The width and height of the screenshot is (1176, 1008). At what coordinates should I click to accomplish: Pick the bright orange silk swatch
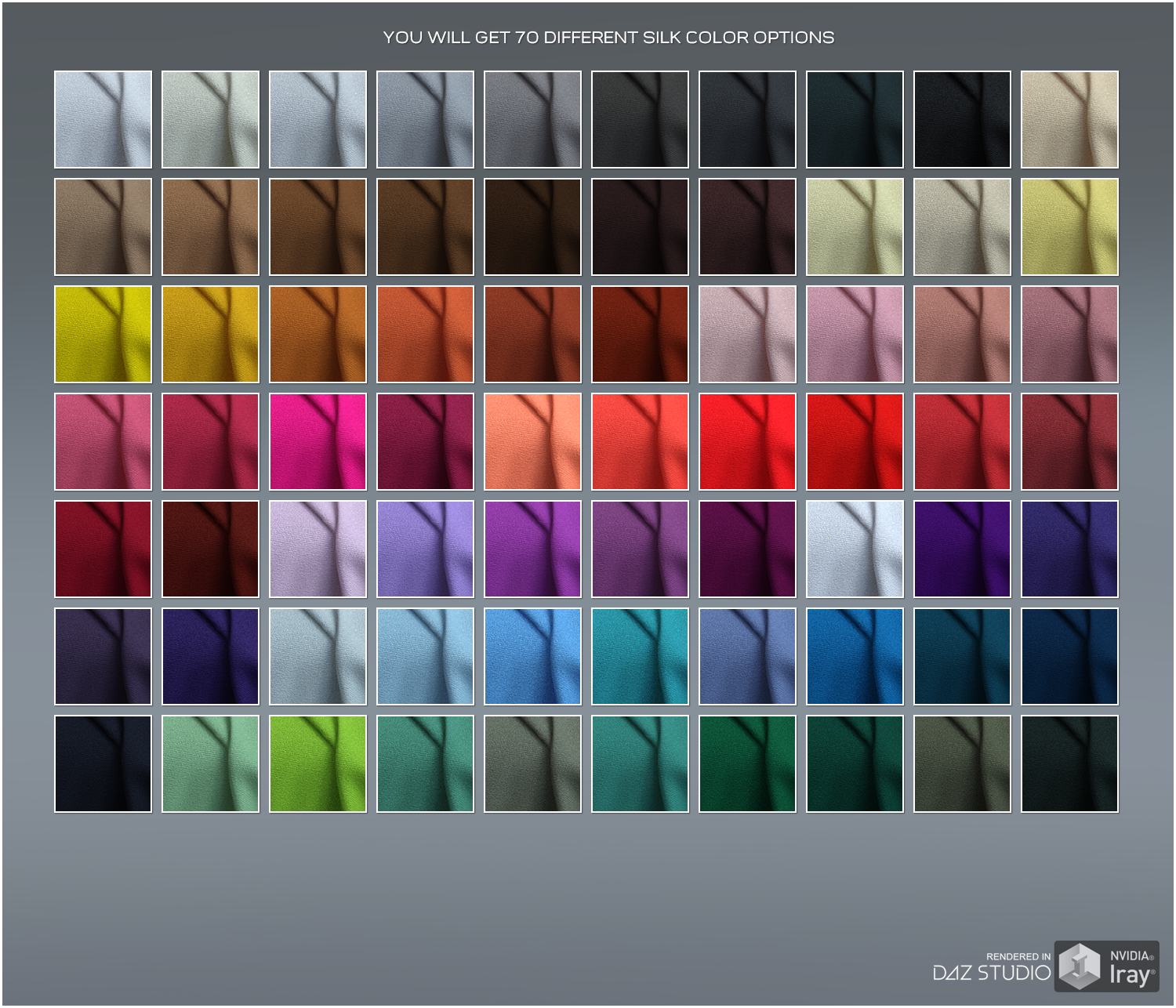pos(425,334)
